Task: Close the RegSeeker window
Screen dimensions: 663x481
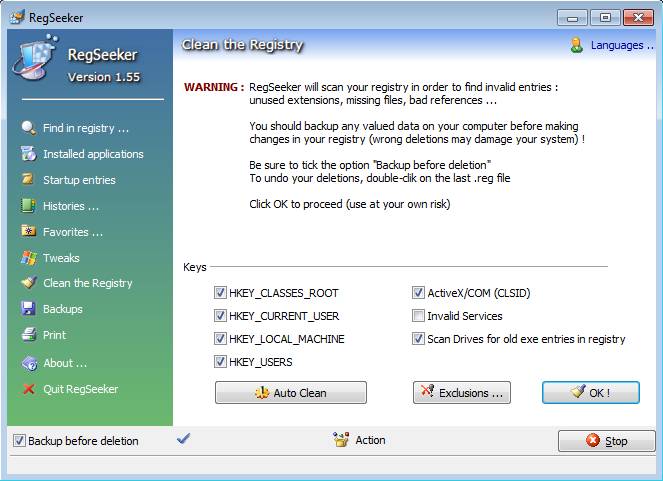Action: point(638,18)
